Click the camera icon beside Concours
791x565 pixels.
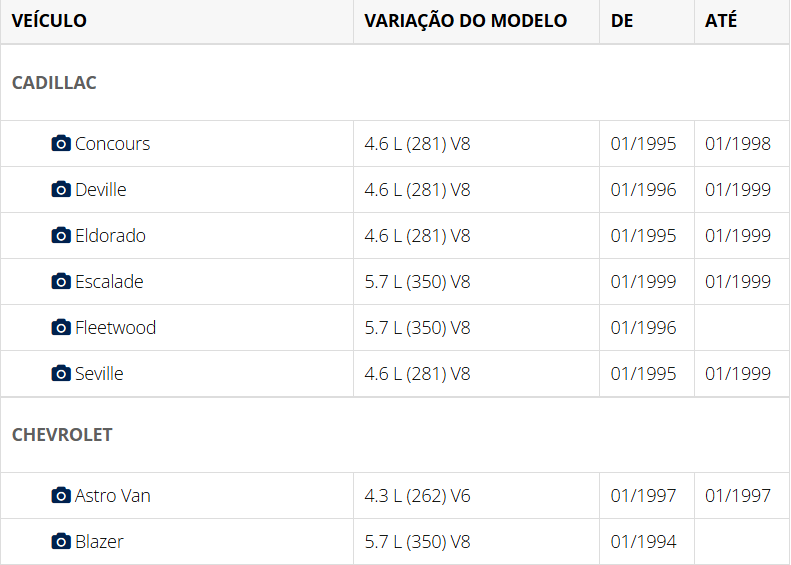coord(61,144)
